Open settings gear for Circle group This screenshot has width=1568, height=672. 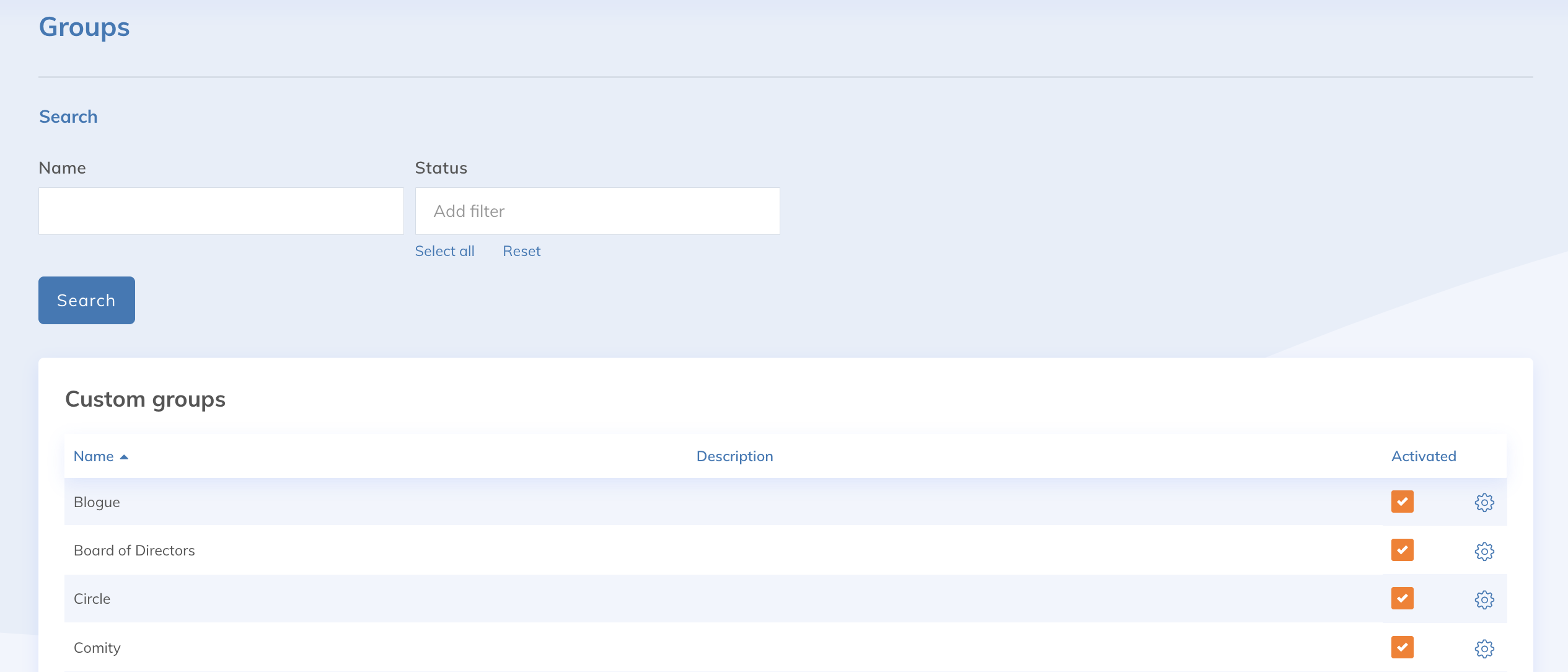[x=1484, y=599]
